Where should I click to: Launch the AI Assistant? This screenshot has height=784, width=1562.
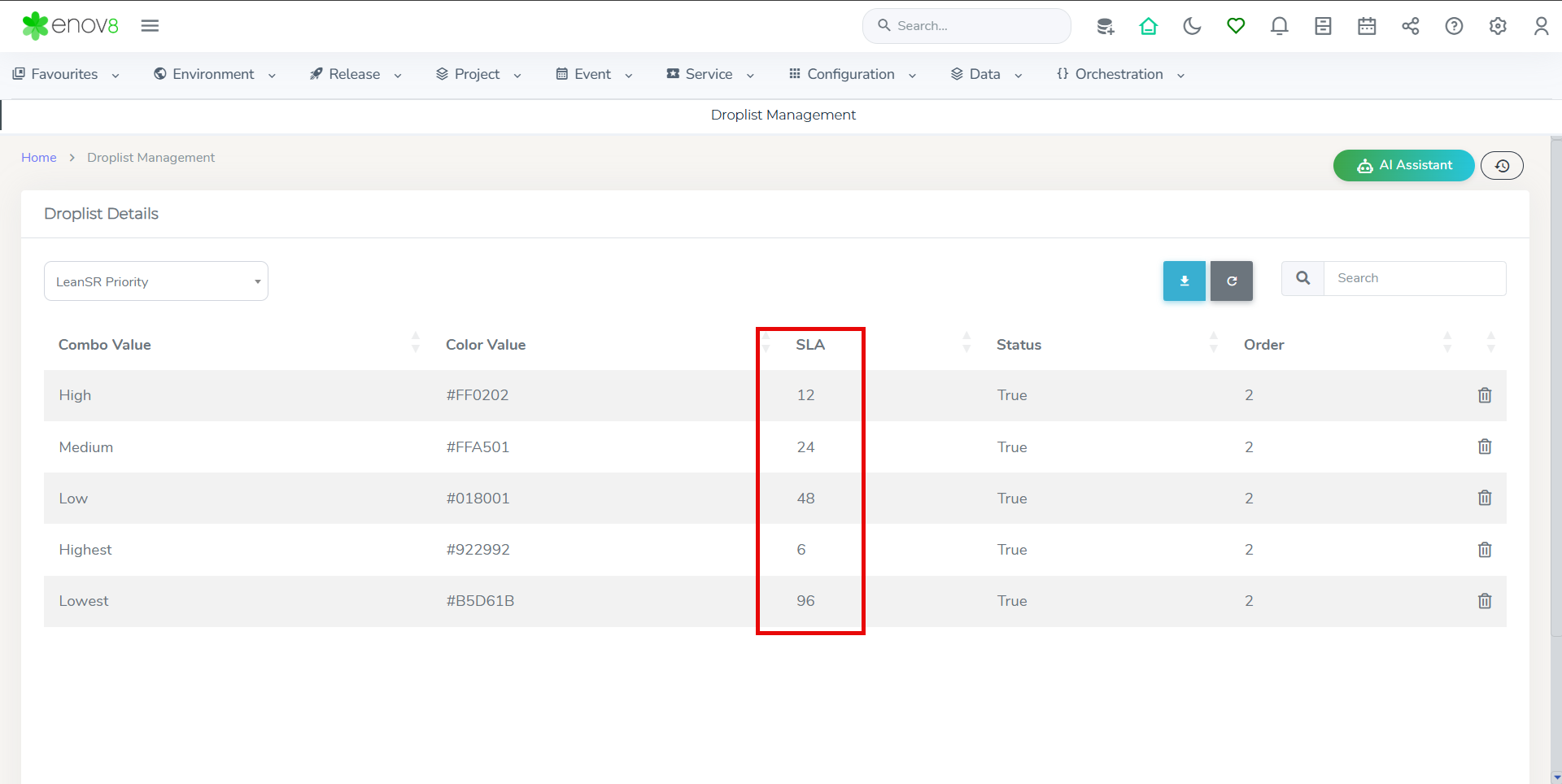point(1403,165)
